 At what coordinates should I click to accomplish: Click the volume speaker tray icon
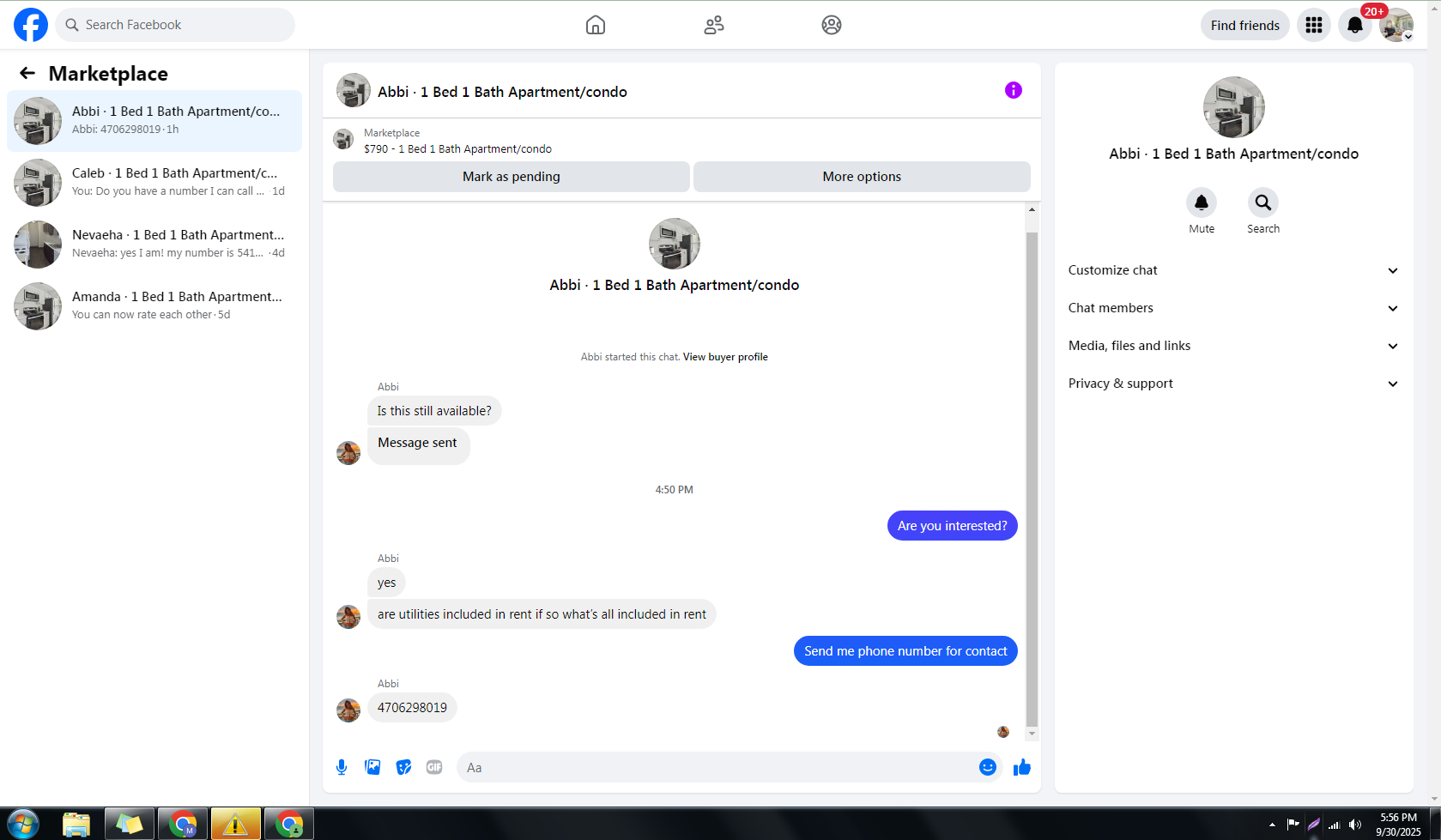(1355, 825)
